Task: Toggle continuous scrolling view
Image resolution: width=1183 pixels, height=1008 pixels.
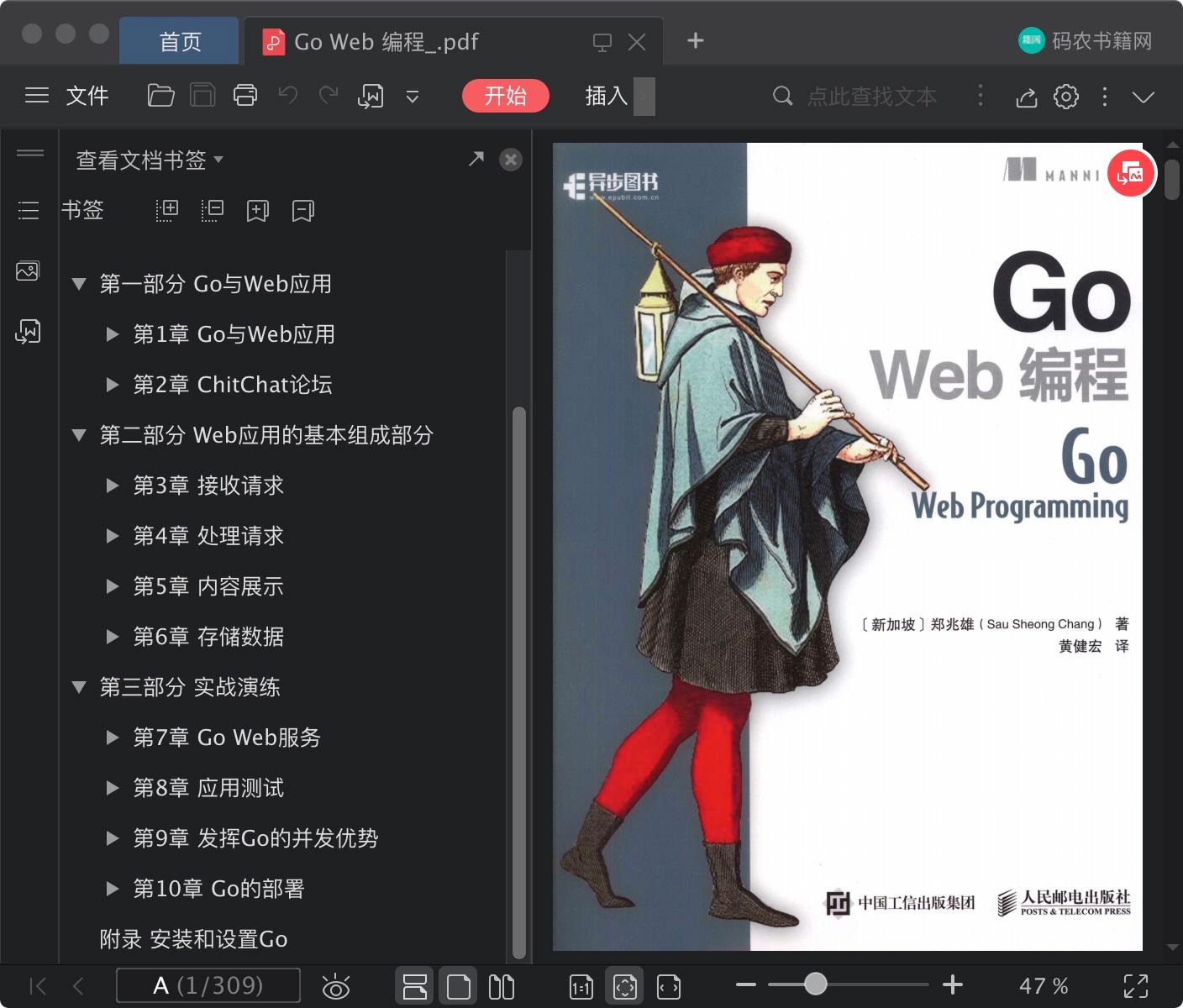Action: pos(415,986)
